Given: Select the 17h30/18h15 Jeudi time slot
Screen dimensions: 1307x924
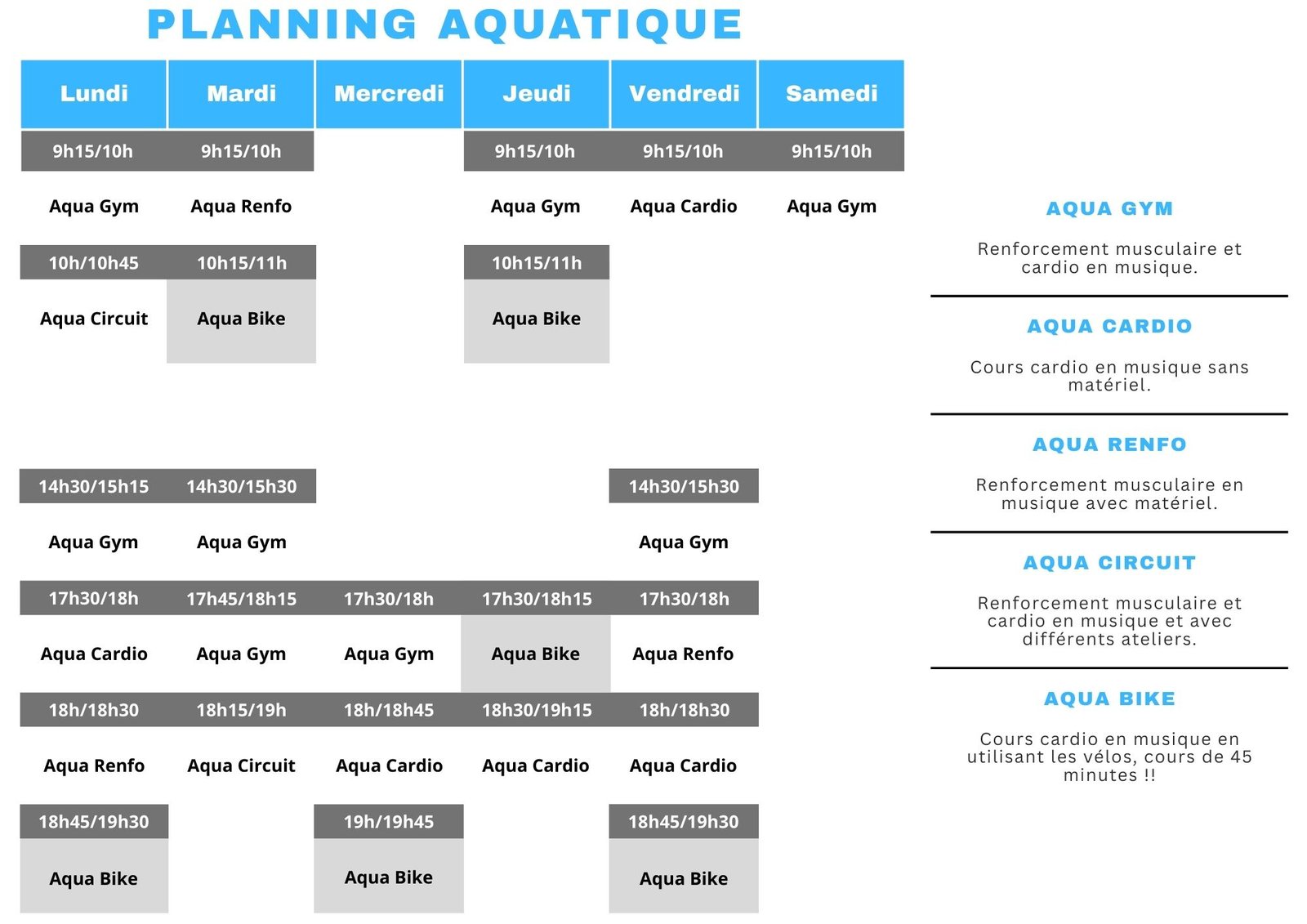Looking at the screenshot, I should pos(536,599).
